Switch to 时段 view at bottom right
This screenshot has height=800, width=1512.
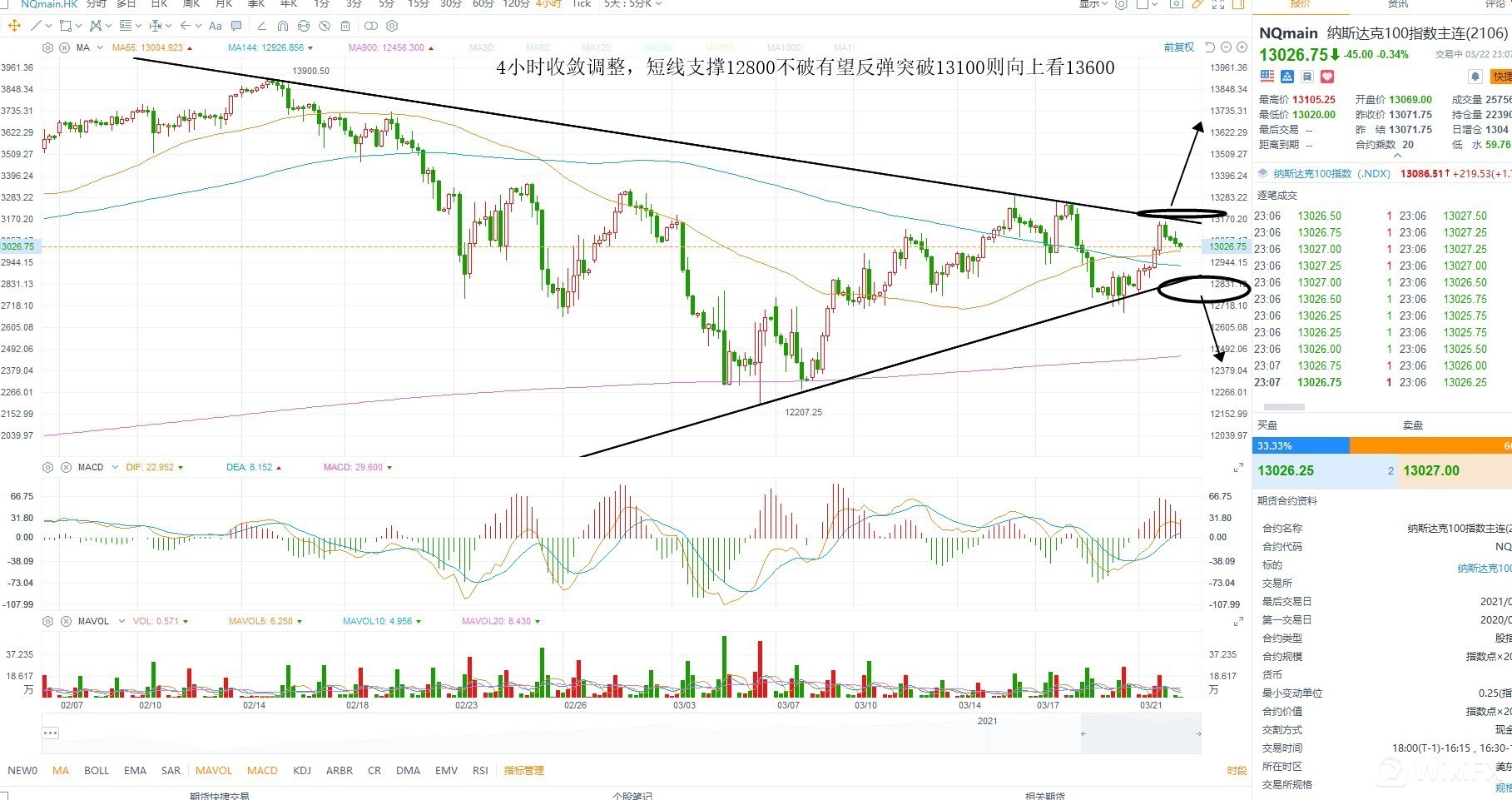coord(1237,770)
